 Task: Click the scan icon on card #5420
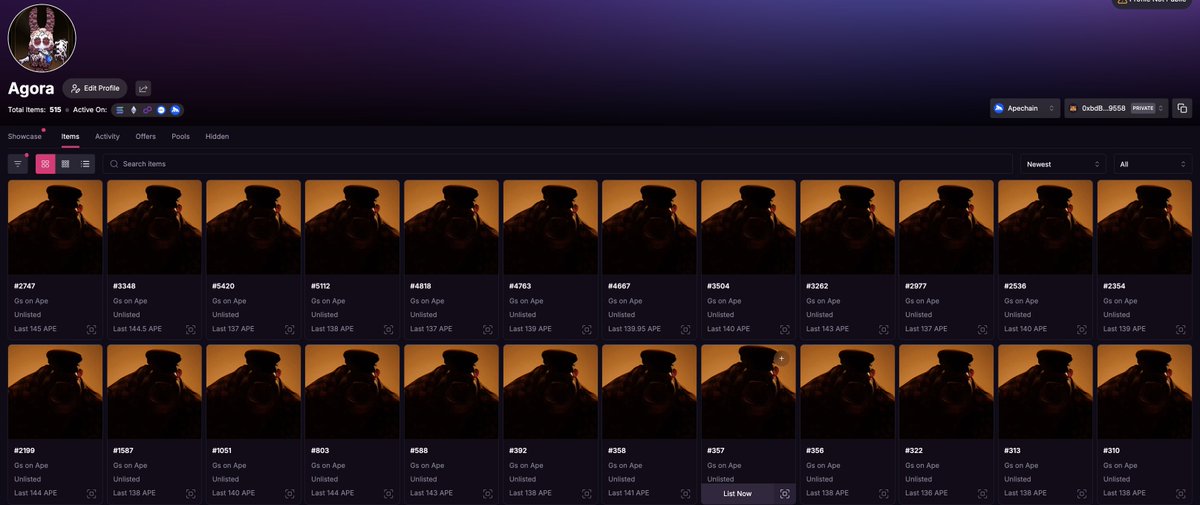coord(289,329)
